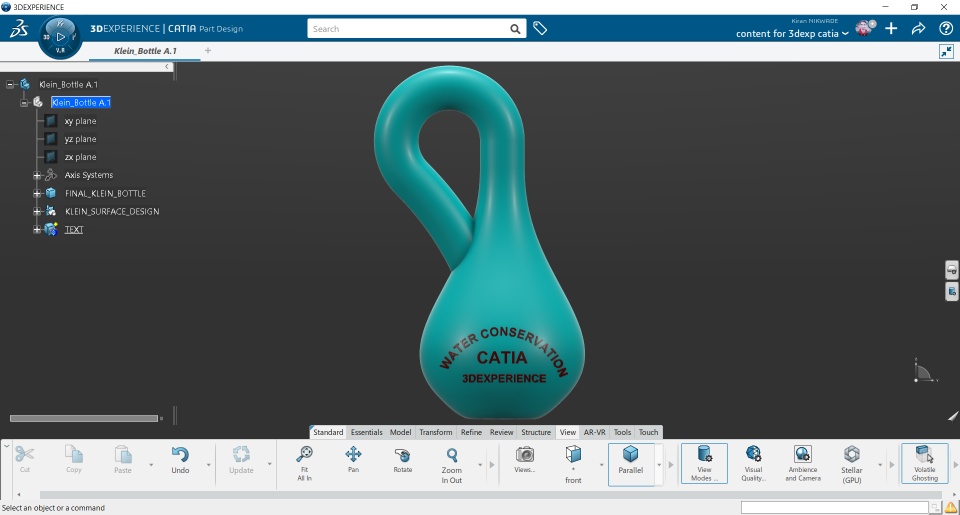
Task: Click the Paste tool
Action: (122, 459)
